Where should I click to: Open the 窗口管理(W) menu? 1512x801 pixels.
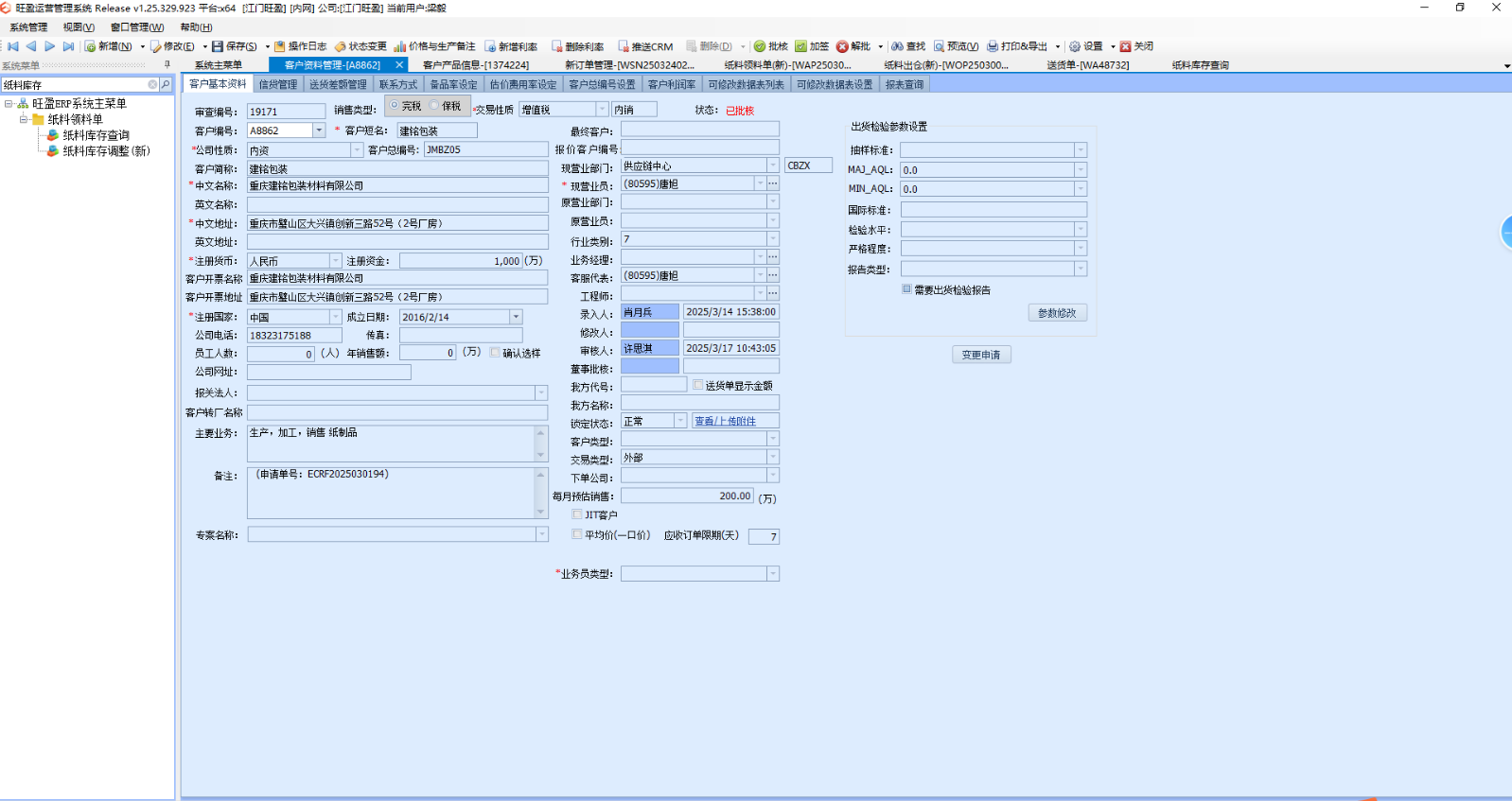tap(137, 27)
